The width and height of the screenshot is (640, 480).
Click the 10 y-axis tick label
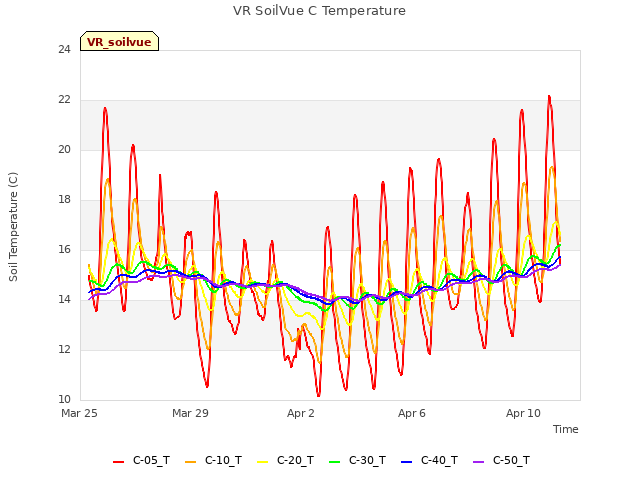tap(64, 400)
